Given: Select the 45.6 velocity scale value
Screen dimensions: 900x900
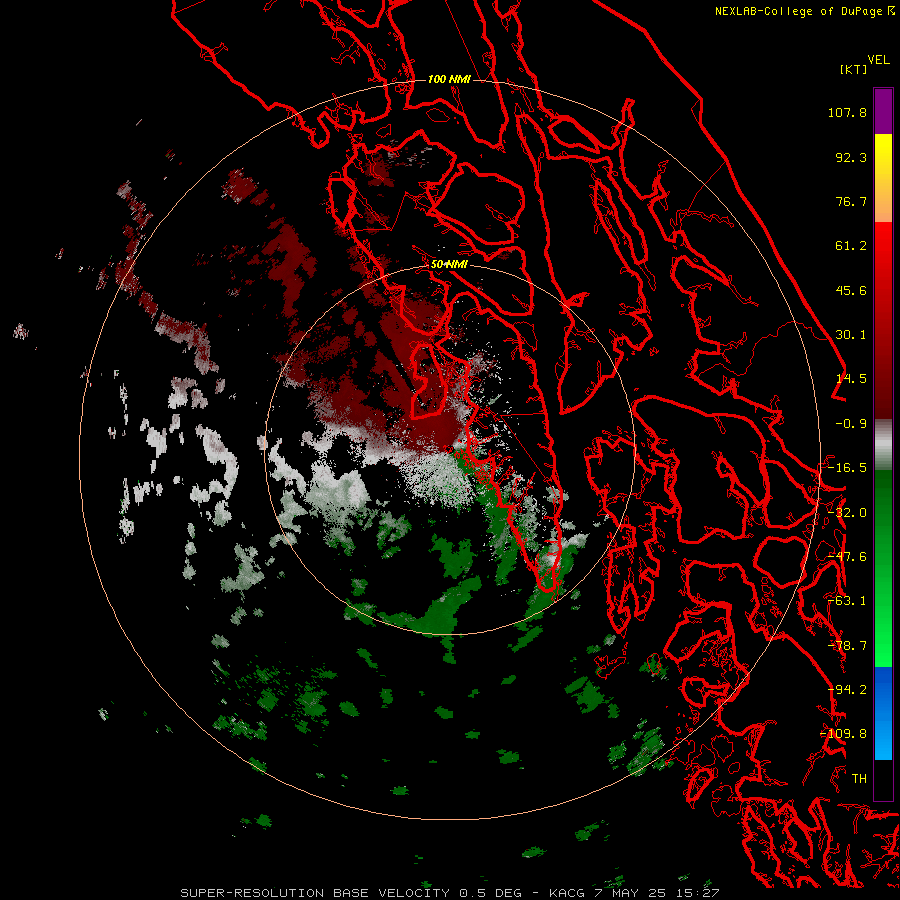Looking at the screenshot, I should (851, 290).
